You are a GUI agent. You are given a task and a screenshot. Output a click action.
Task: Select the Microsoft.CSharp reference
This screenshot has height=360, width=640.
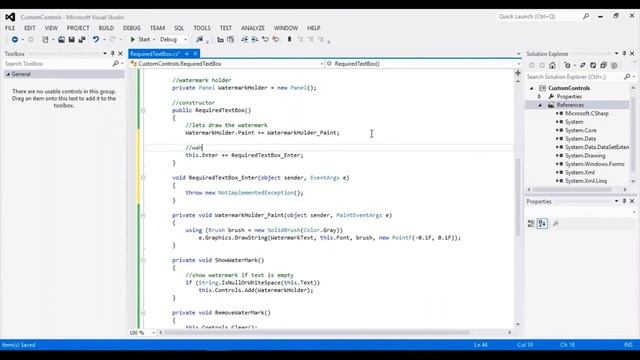[x=587, y=113]
